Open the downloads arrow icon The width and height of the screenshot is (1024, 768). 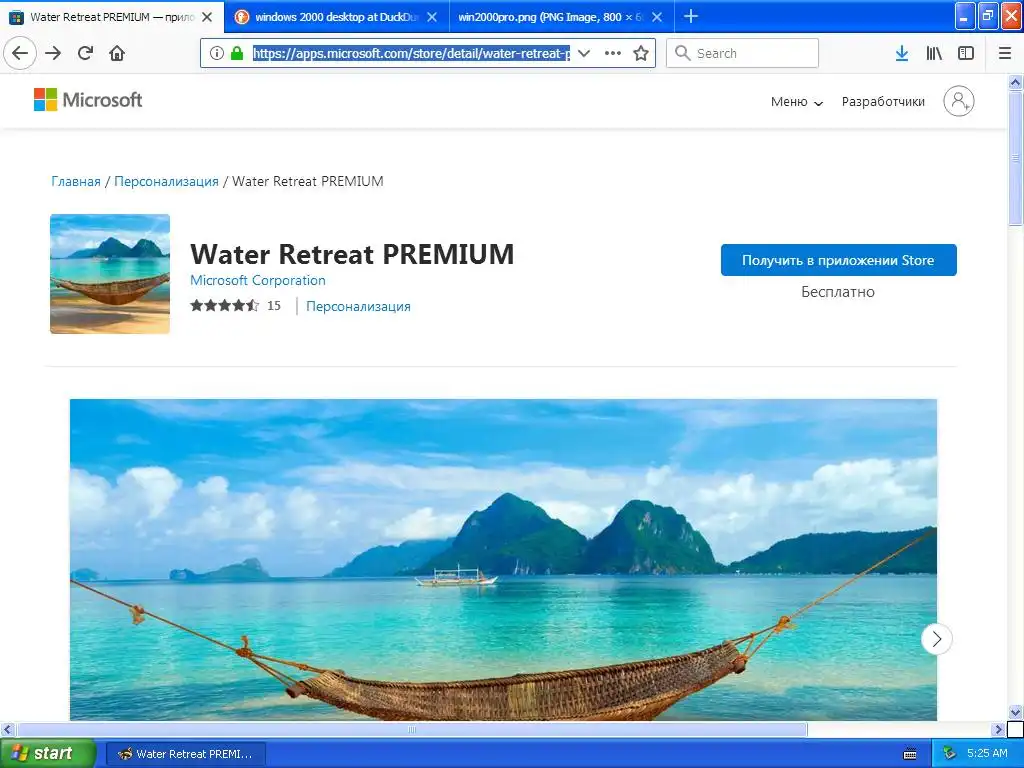click(902, 53)
